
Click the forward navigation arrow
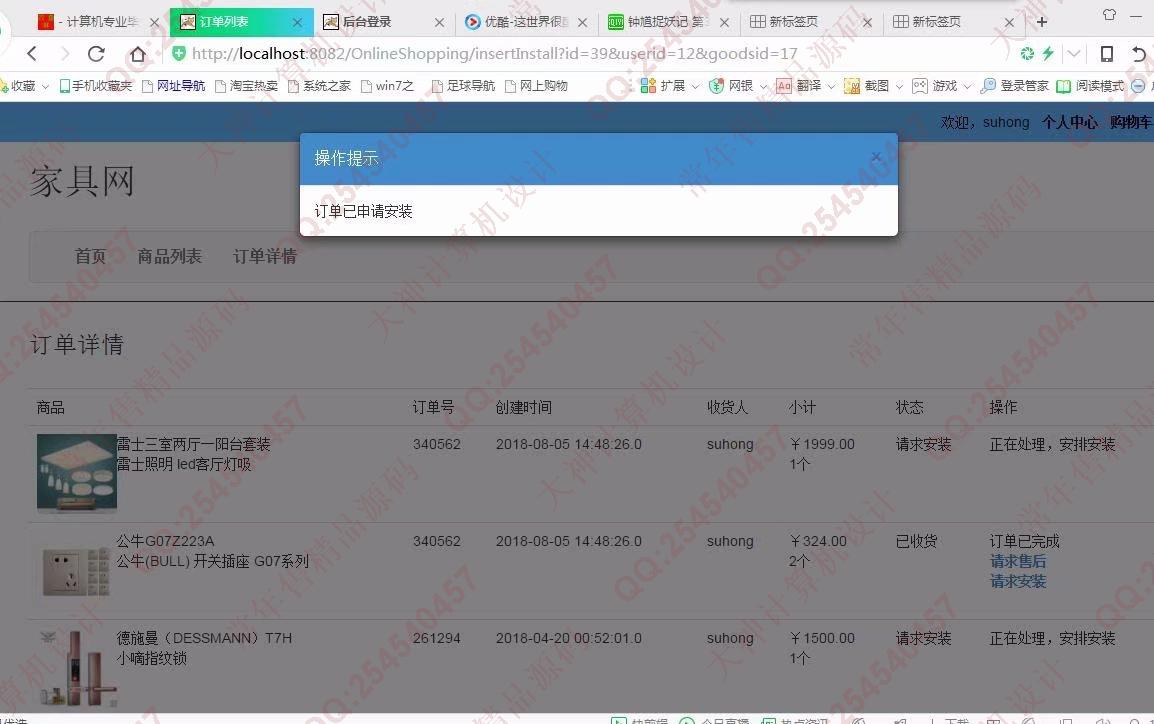coord(65,54)
